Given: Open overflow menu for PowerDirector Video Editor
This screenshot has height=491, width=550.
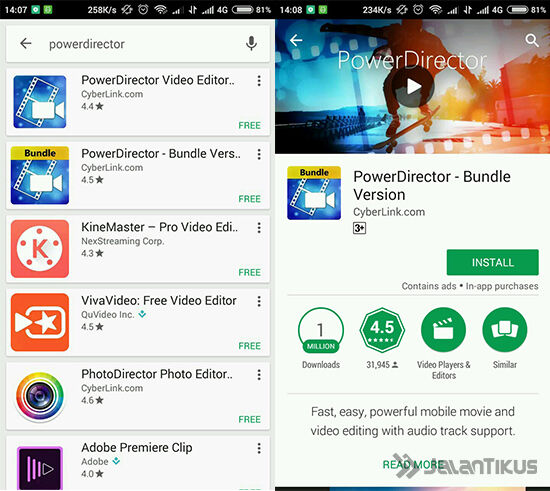Looking at the screenshot, I should click(259, 81).
